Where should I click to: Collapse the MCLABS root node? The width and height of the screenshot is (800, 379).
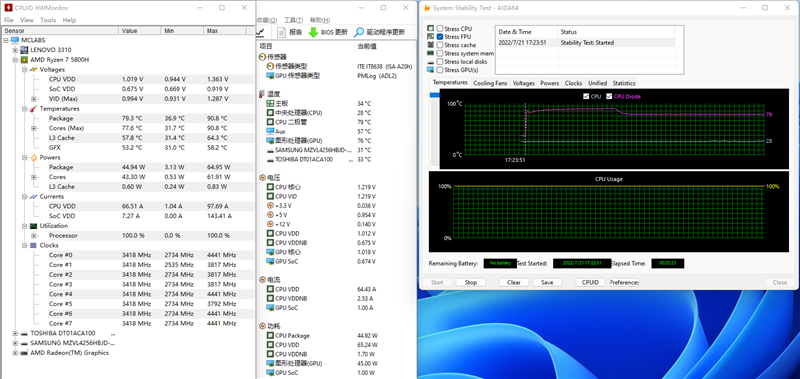pyautogui.click(x=6, y=40)
